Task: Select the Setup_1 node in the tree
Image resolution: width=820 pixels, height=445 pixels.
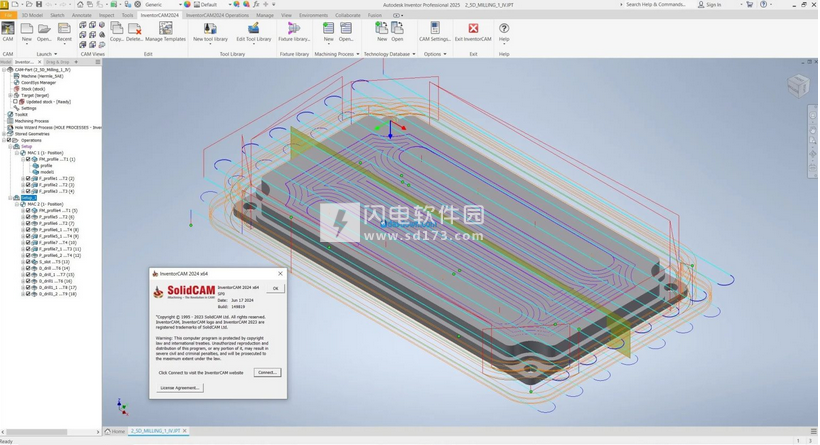Action: [x=28, y=198]
